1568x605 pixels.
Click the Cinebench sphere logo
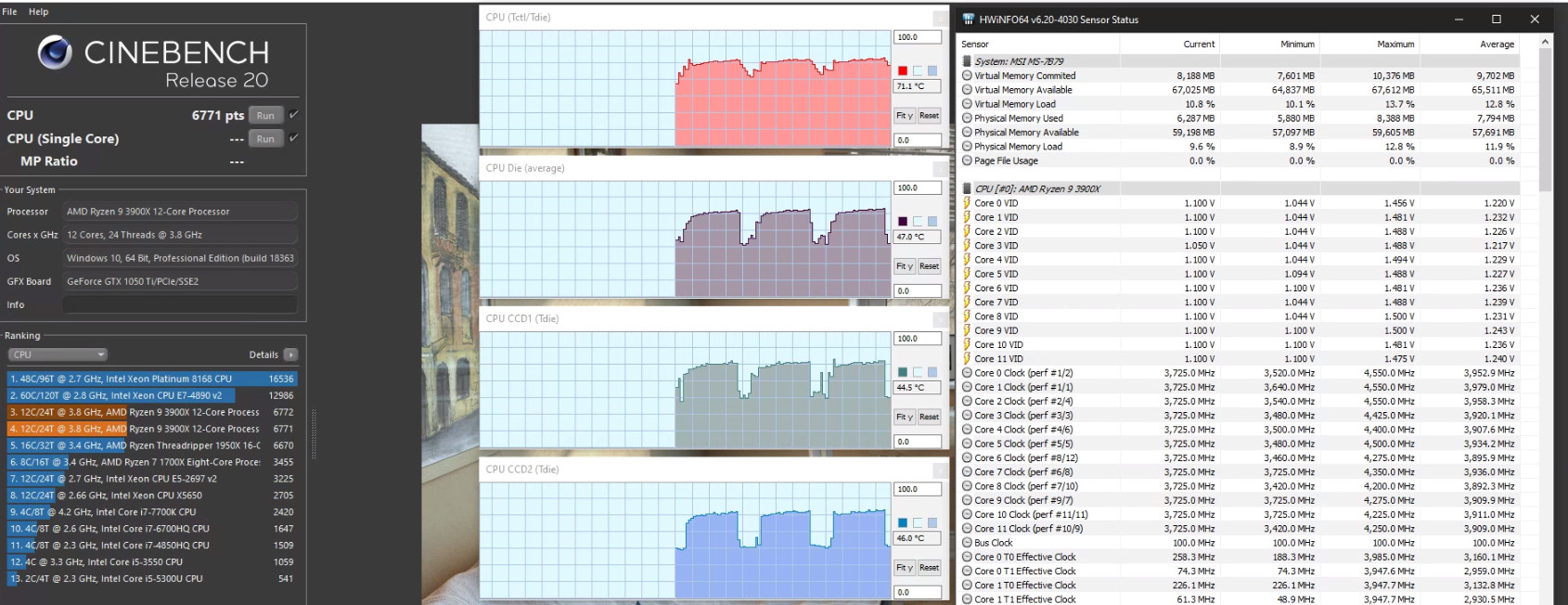coord(55,53)
